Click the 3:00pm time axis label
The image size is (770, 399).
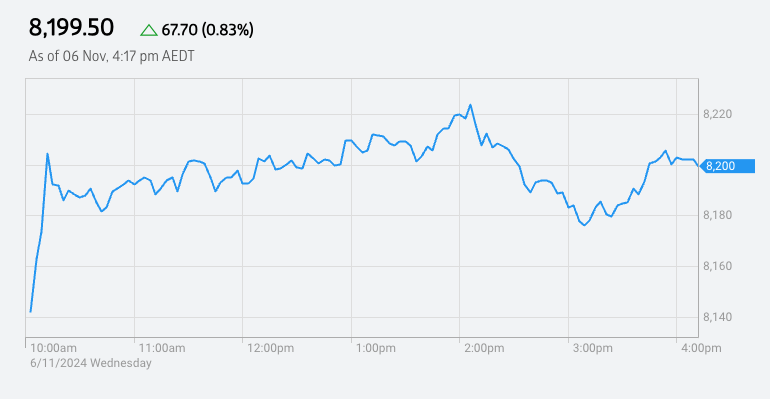click(x=593, y=348)
